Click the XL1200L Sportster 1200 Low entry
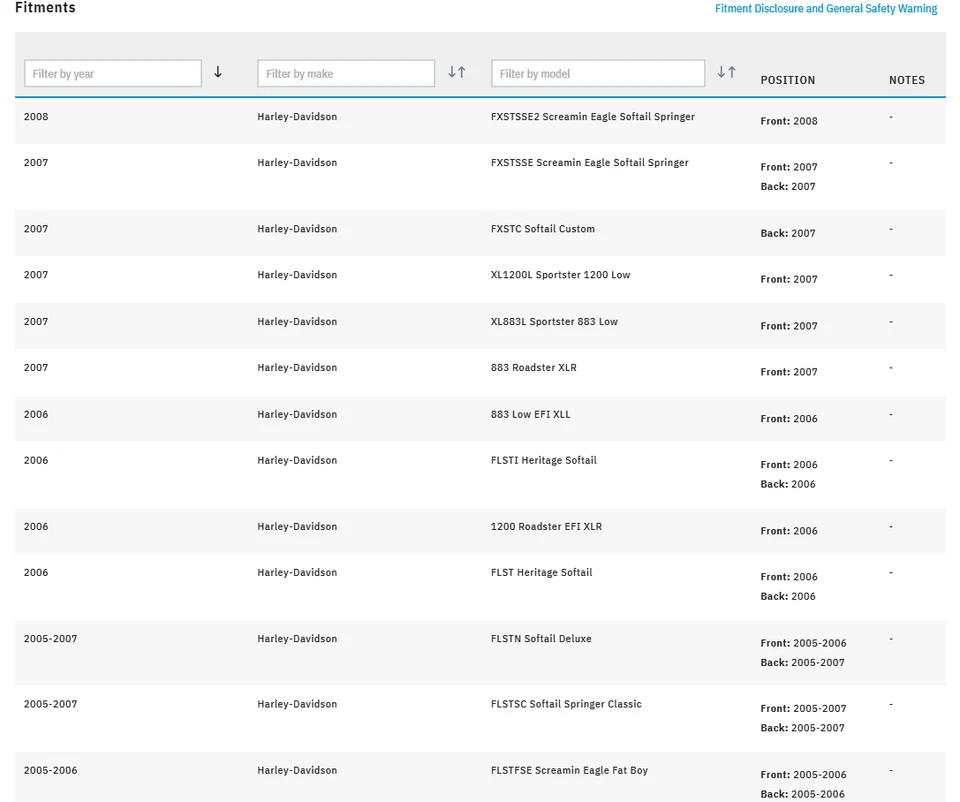960x802 pixels. pos(560,275)
